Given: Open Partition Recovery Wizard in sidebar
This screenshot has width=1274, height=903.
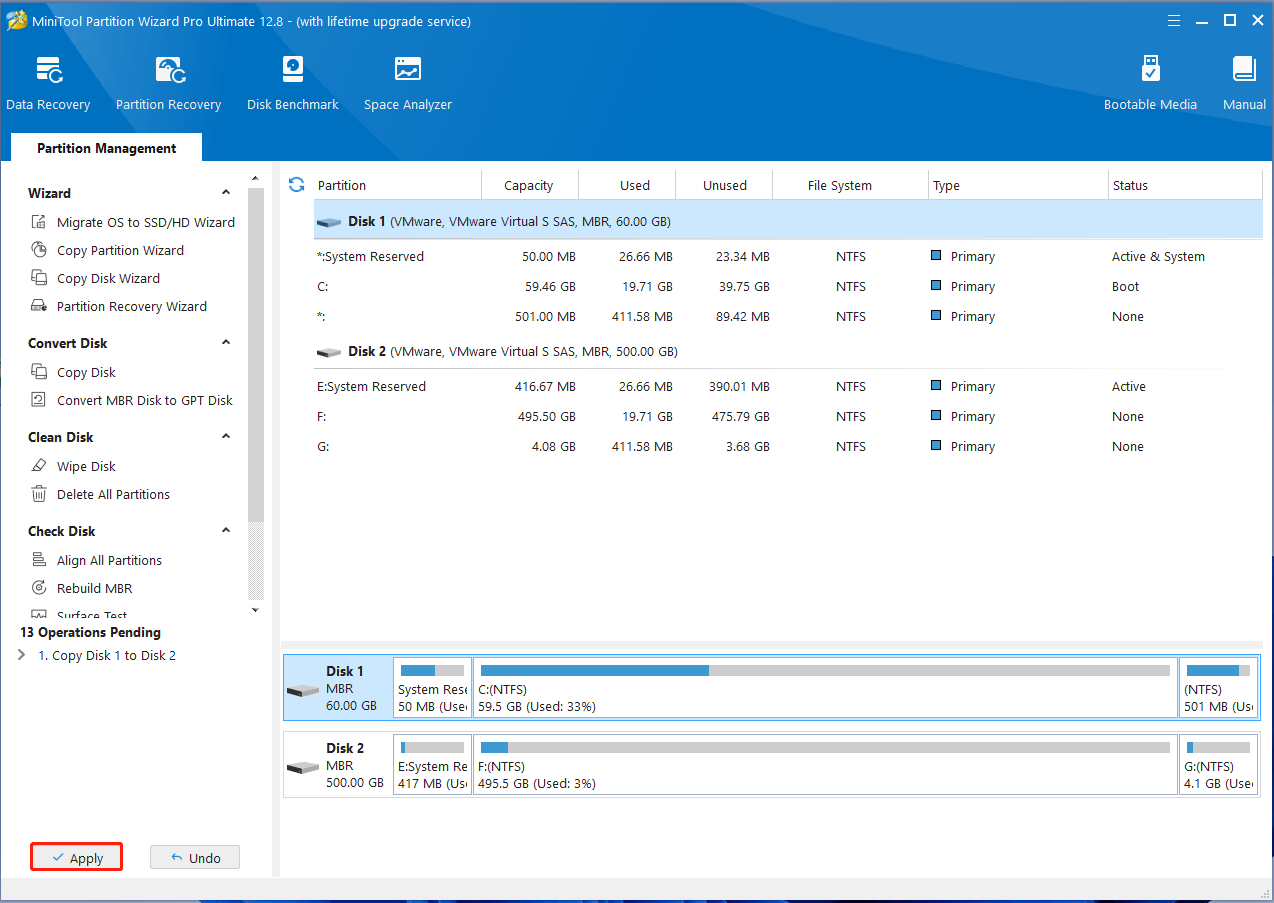Looking at the screenshot, I should [119, 306].
